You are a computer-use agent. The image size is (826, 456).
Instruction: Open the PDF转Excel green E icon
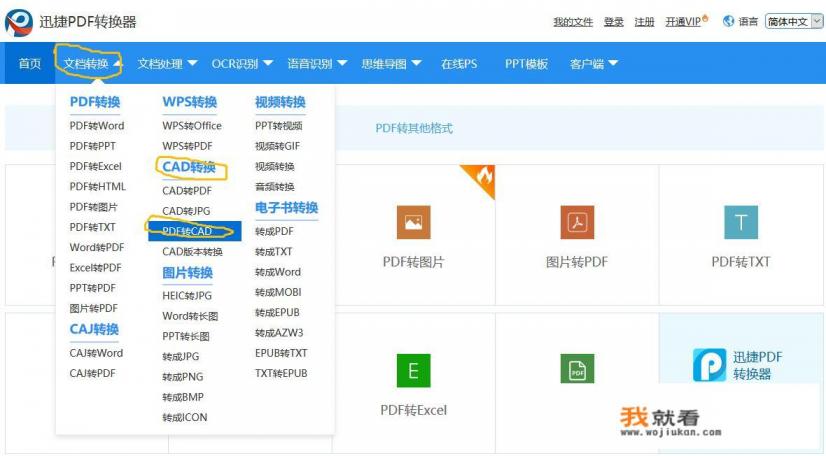coord(414,370)
